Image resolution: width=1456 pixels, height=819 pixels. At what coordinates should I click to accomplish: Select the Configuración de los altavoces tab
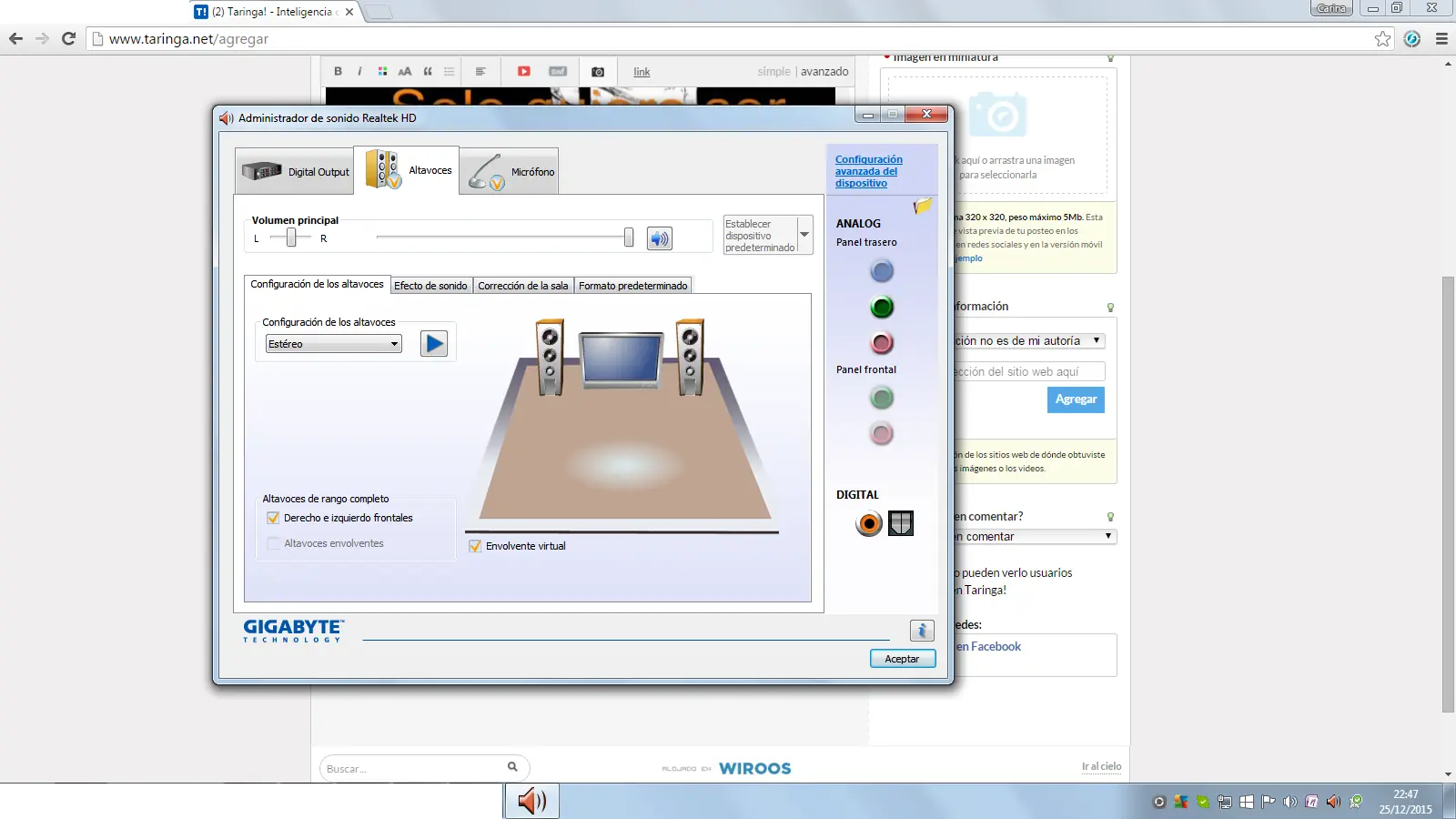coord(317,284)
